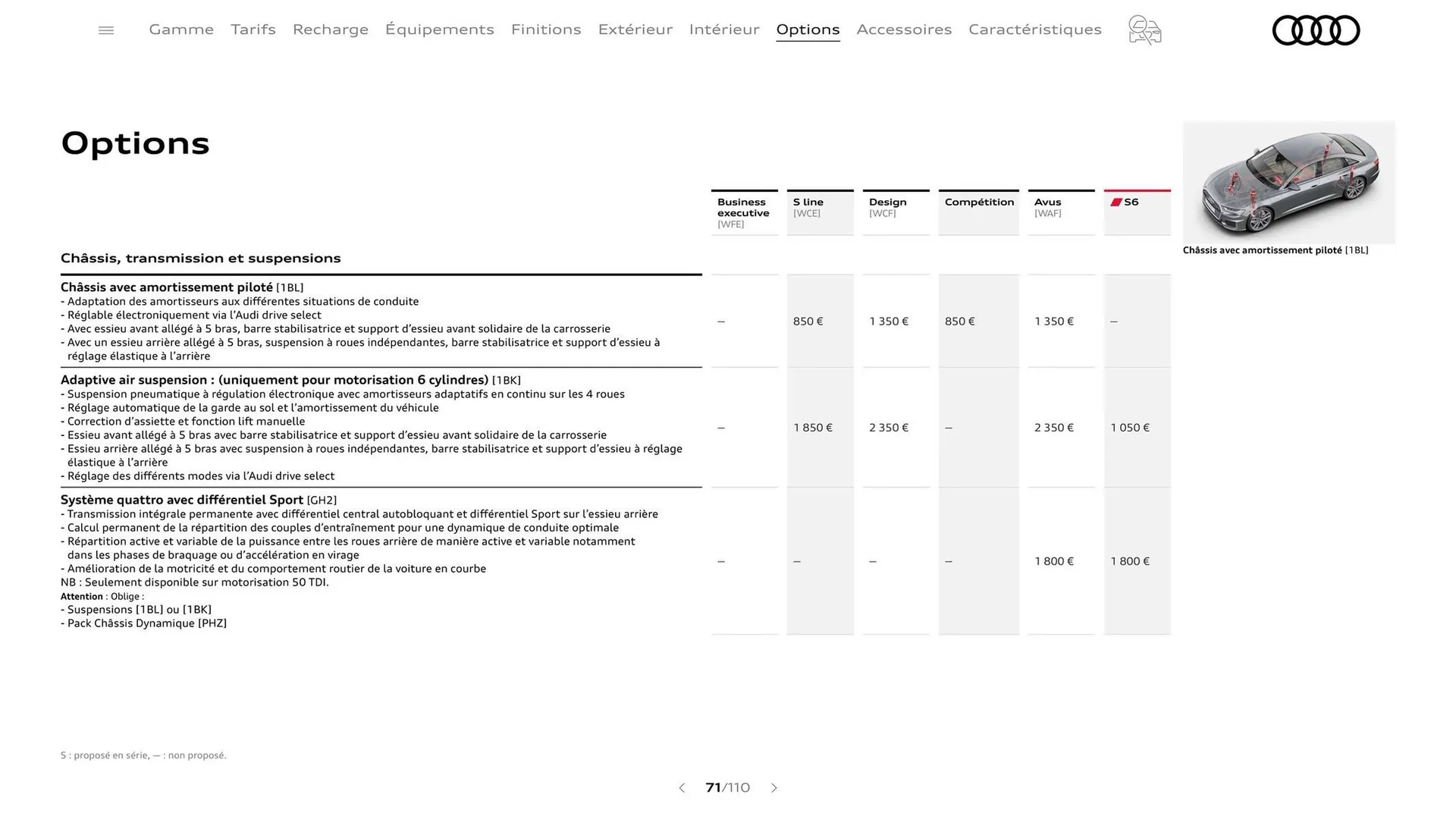Screen dimensions: 1456x819
Task: Select the Business executive [WFE] column header
Action: point(743,213)
